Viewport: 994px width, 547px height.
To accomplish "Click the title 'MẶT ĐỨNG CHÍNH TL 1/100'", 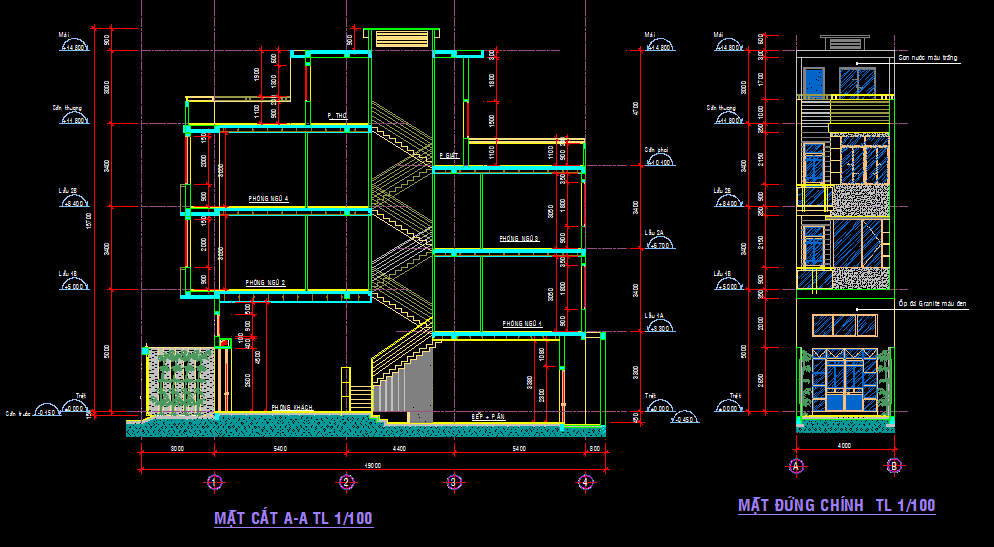I will pos(837,505).
